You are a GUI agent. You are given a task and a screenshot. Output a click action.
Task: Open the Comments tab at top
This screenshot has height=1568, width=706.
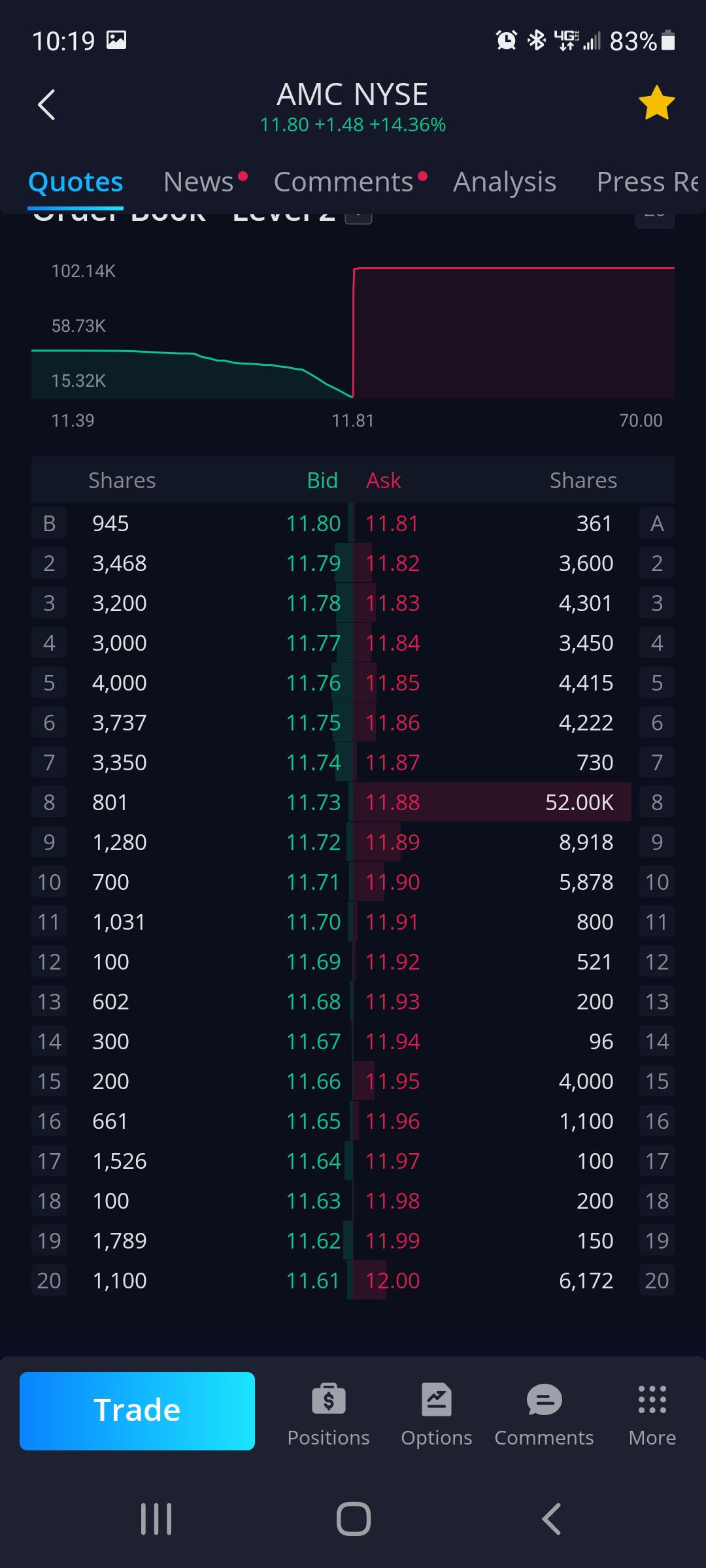click(343, 182)
